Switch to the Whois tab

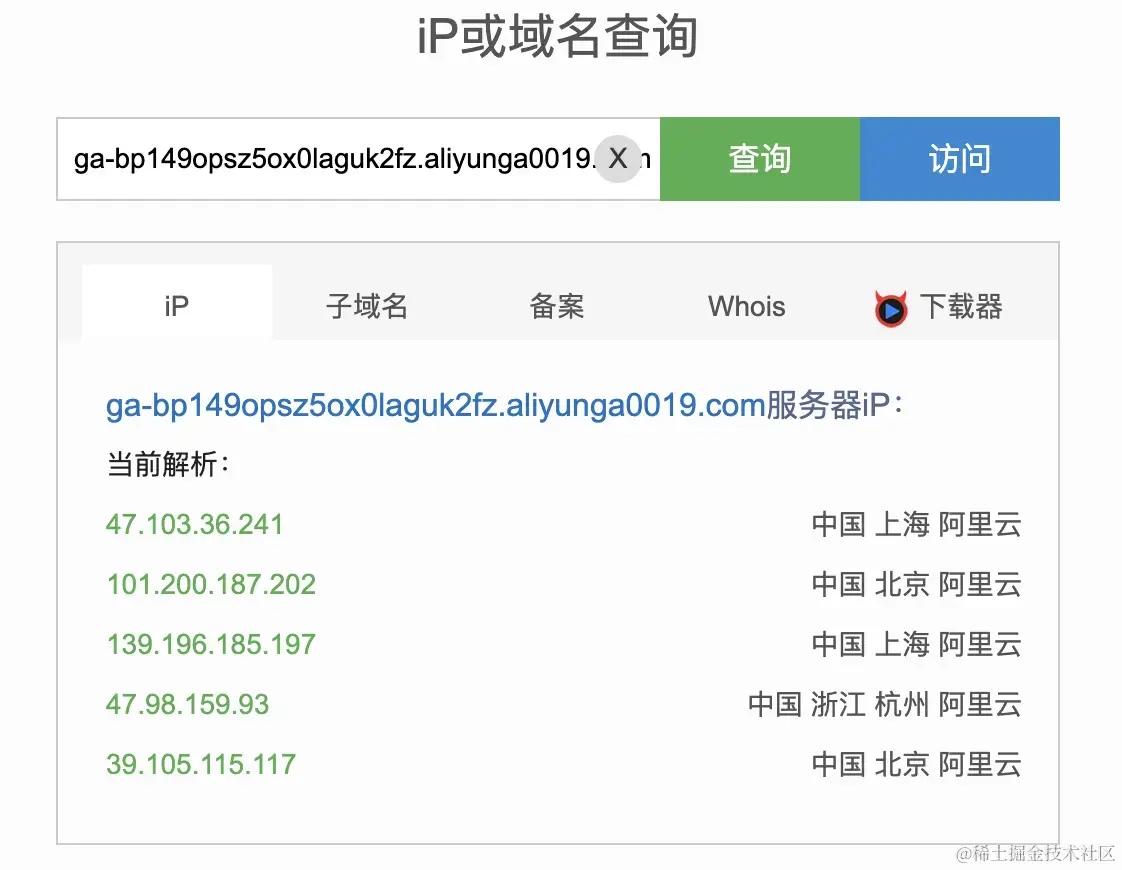pos(746,306)
